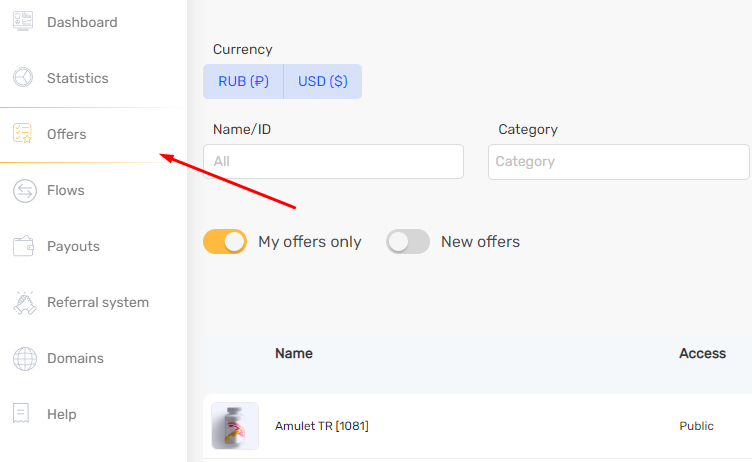Click the Amulet TR product thumbnail

[235, 426]
